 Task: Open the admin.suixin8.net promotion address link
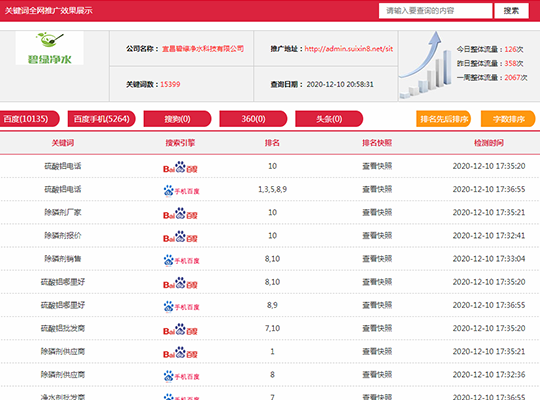(x=349, y=49)
